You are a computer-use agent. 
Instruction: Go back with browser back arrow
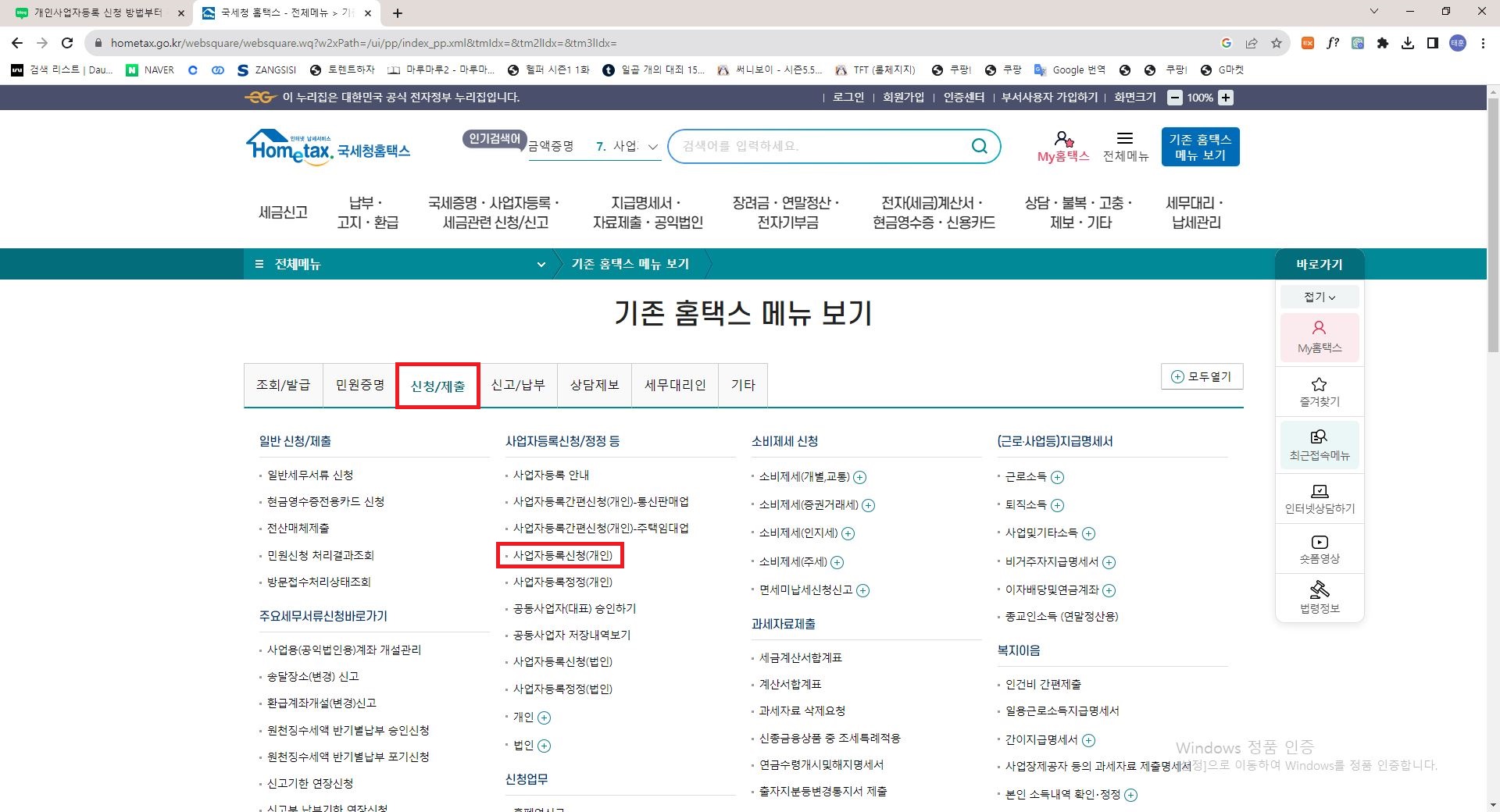pyautogui.click(x=17, y=43)
